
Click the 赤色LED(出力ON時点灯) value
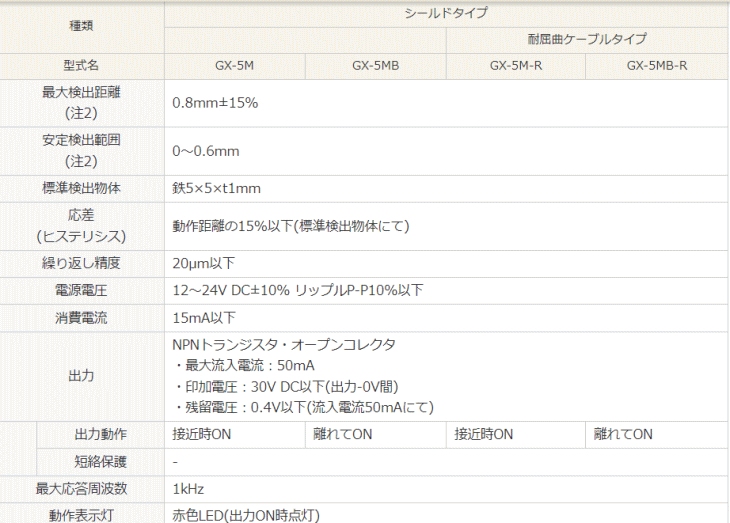click(246, 516)
